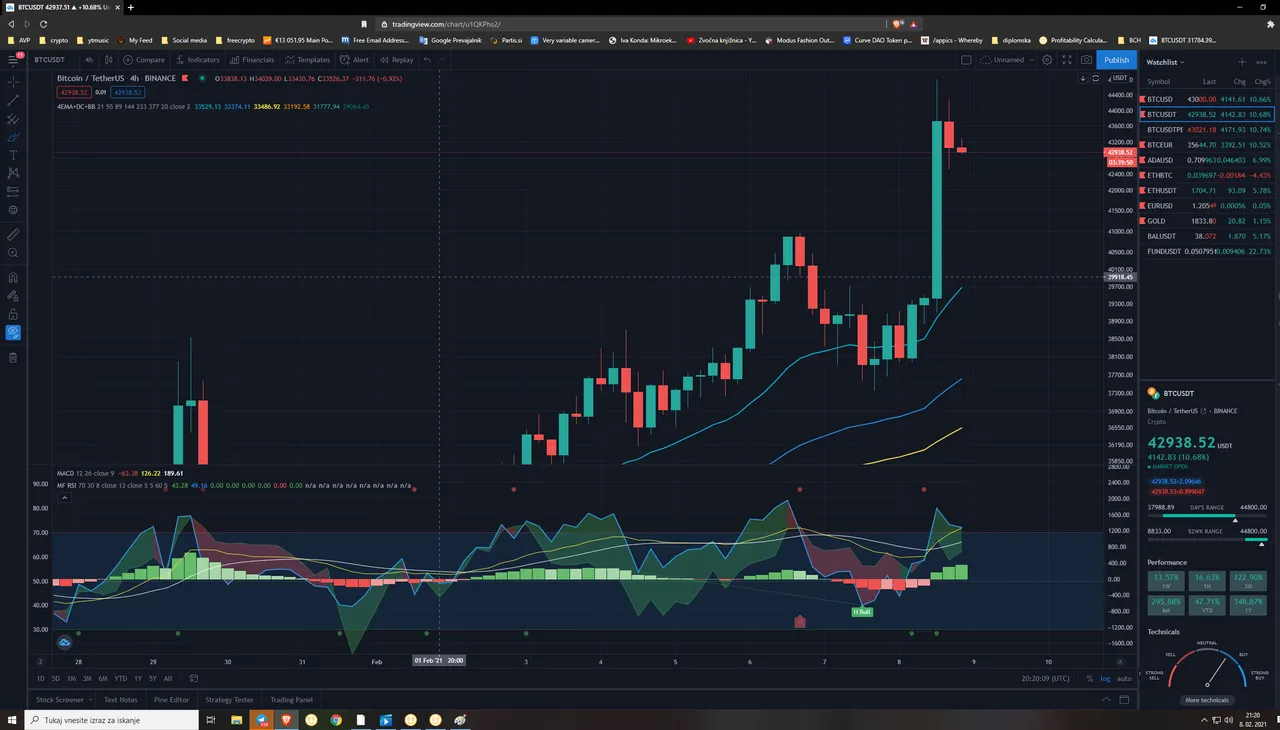Open the Watchlist dropdown

1165,62
